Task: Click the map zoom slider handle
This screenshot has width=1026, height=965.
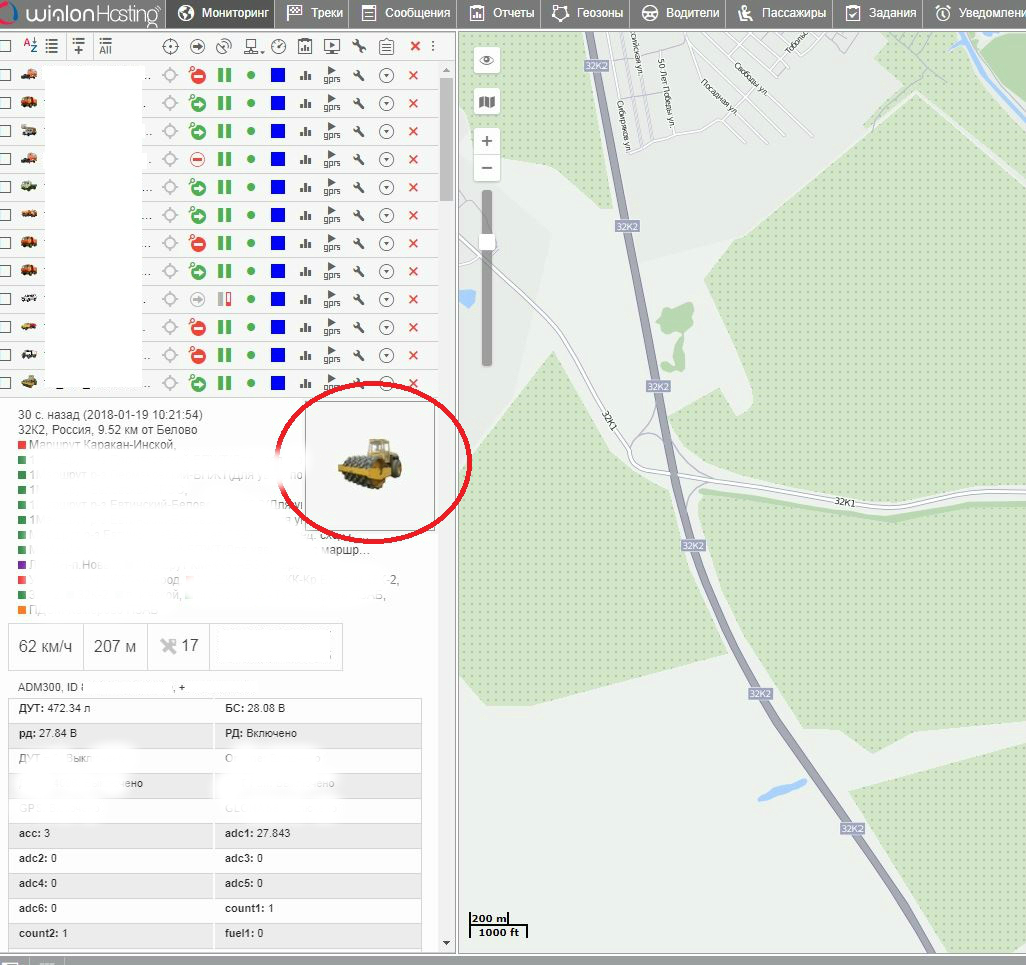Action: 487,242
